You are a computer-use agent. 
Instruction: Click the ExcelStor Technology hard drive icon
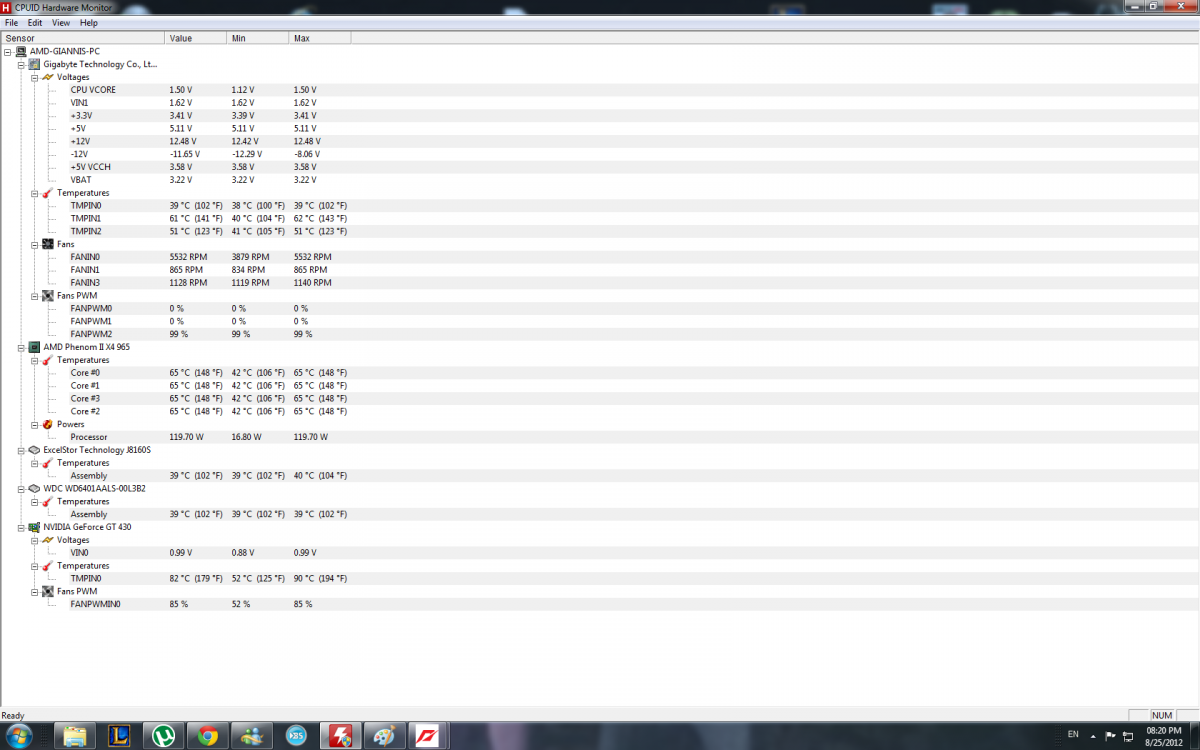pyautogui.click(x=35, y=450)
